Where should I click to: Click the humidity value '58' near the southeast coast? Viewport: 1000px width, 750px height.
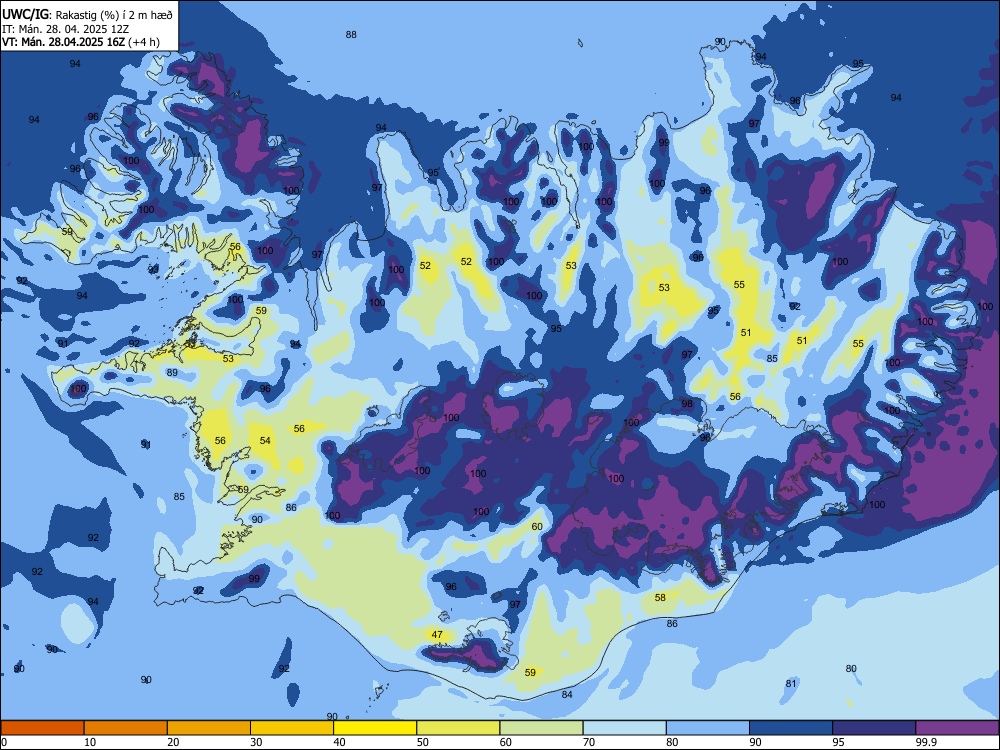click(x=660, y=598)
